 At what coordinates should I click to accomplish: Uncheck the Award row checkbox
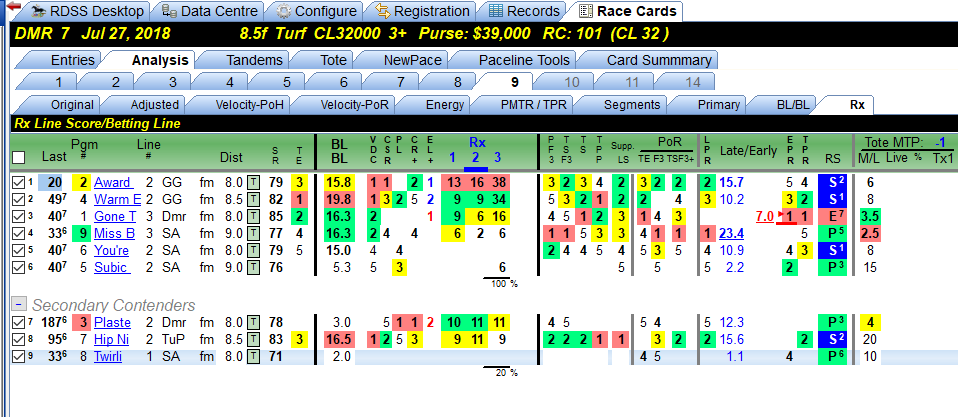(19, 182)
